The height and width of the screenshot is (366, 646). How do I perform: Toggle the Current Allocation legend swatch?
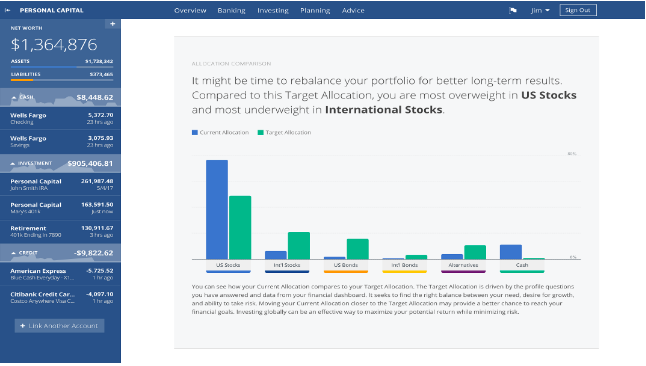[x=195, y=132]
